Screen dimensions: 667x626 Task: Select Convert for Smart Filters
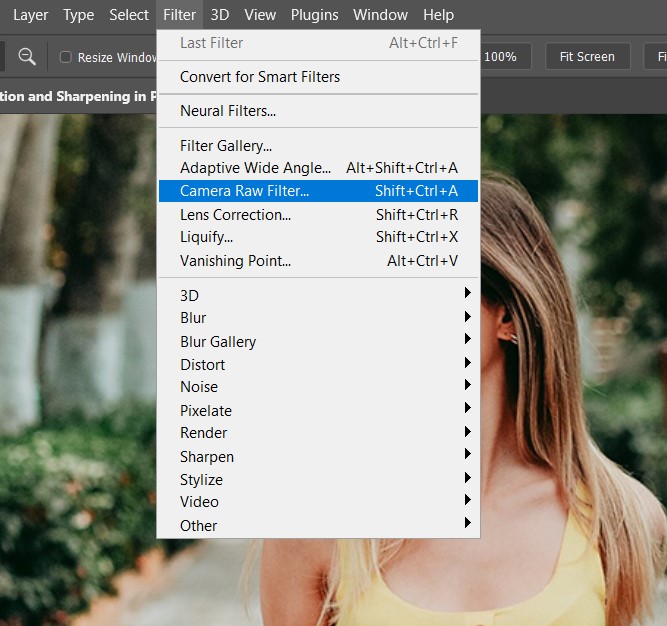(260, 77)
